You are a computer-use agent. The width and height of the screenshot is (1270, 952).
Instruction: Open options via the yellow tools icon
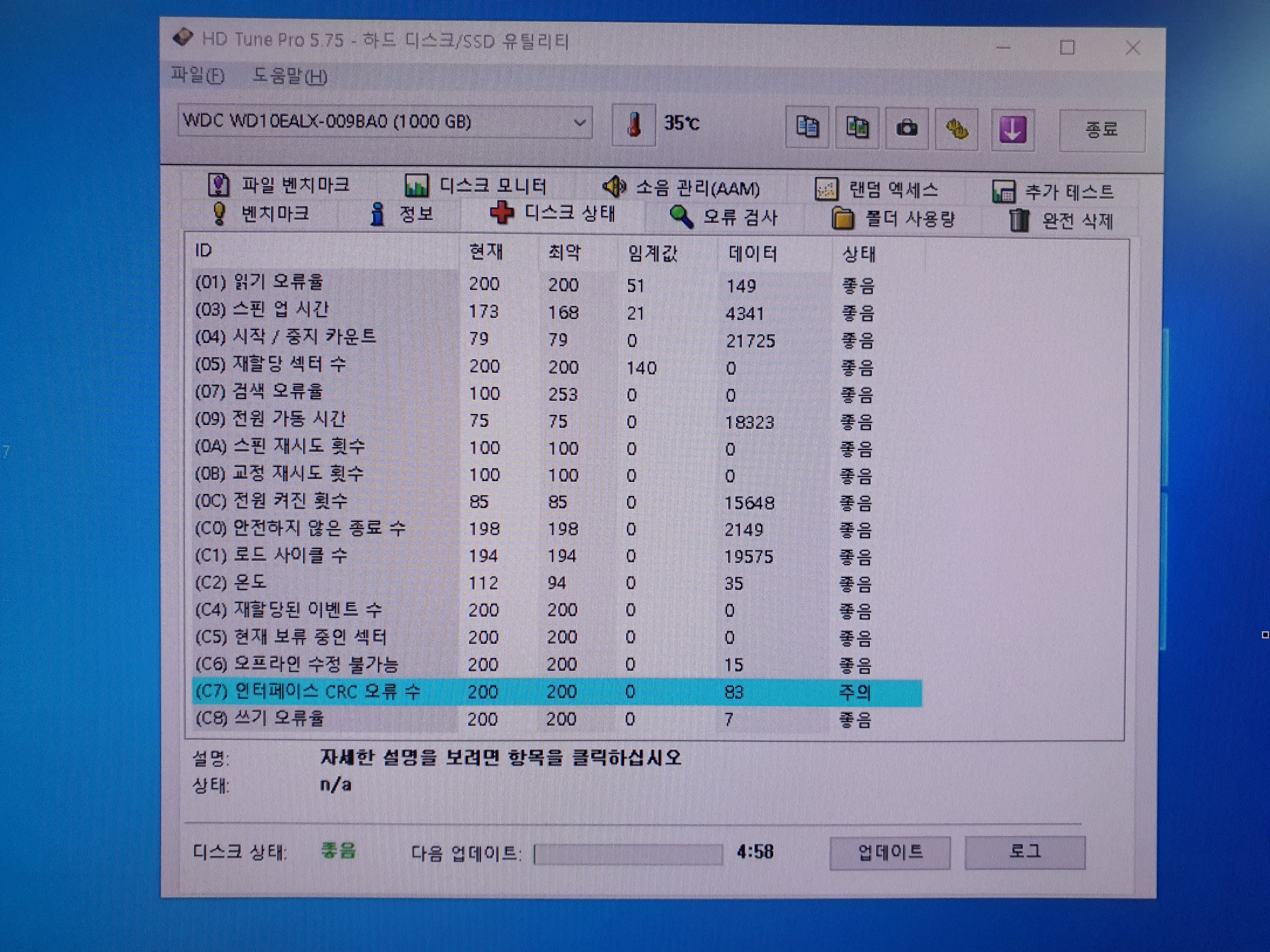tap(956, 129)
